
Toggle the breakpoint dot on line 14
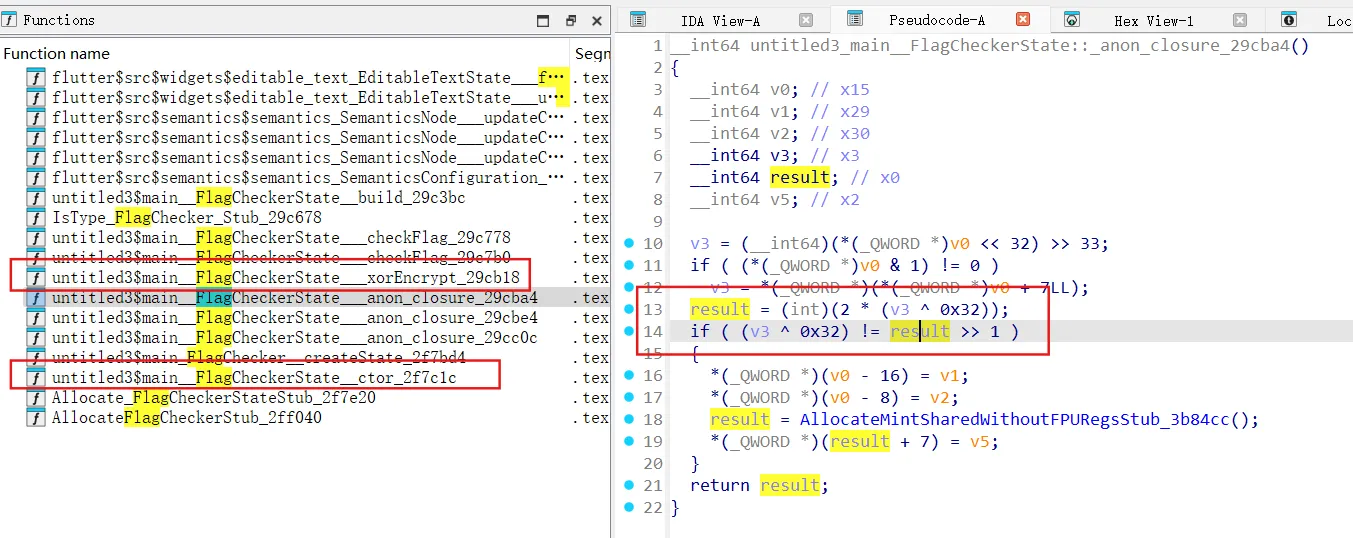click(629, 332)
